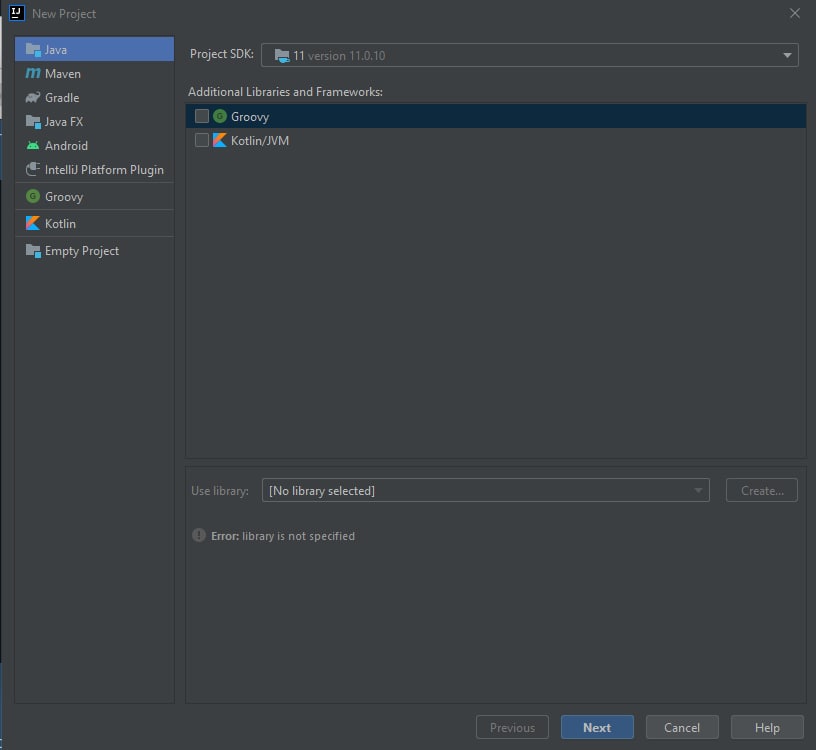Viewport: 816px width, 750px height.
Task: Click the '11 version 11.0.10' SDK text
Action: point(339,56)
